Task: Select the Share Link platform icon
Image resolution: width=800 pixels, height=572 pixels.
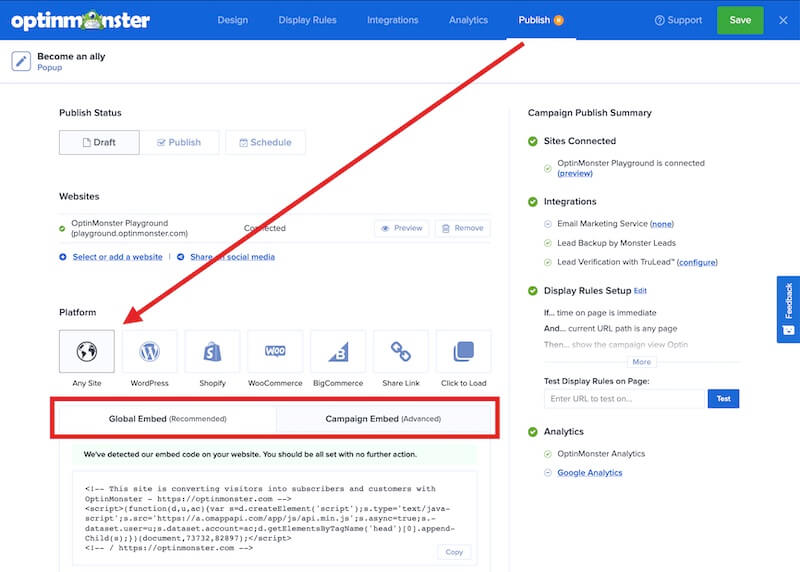Action: click(401, 351)
